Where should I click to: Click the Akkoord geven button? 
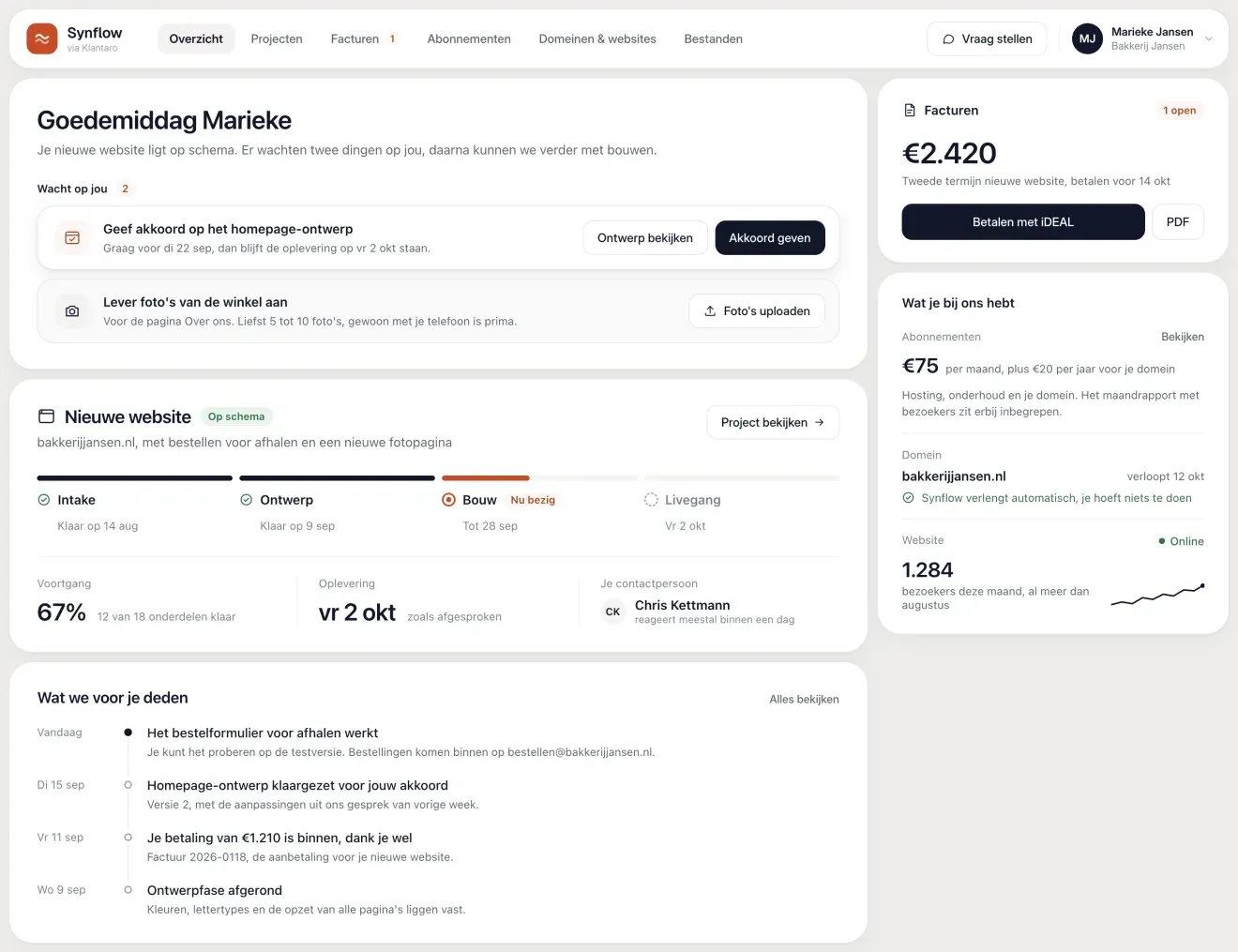tap(770, 238)
